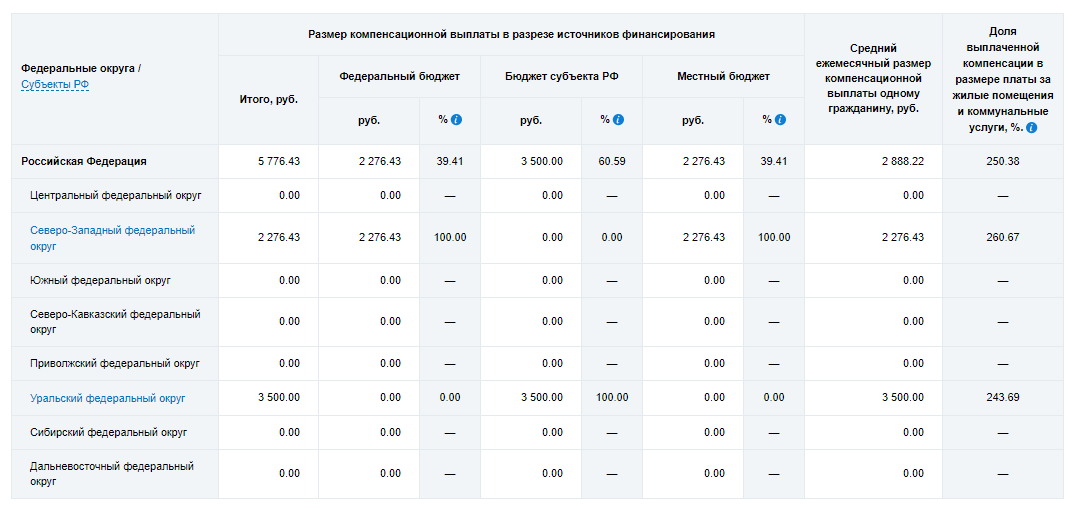Screen dimensions: 1088x509
Task: Click the Южный федеральный округ row label
Action: (x=101, y=280)
